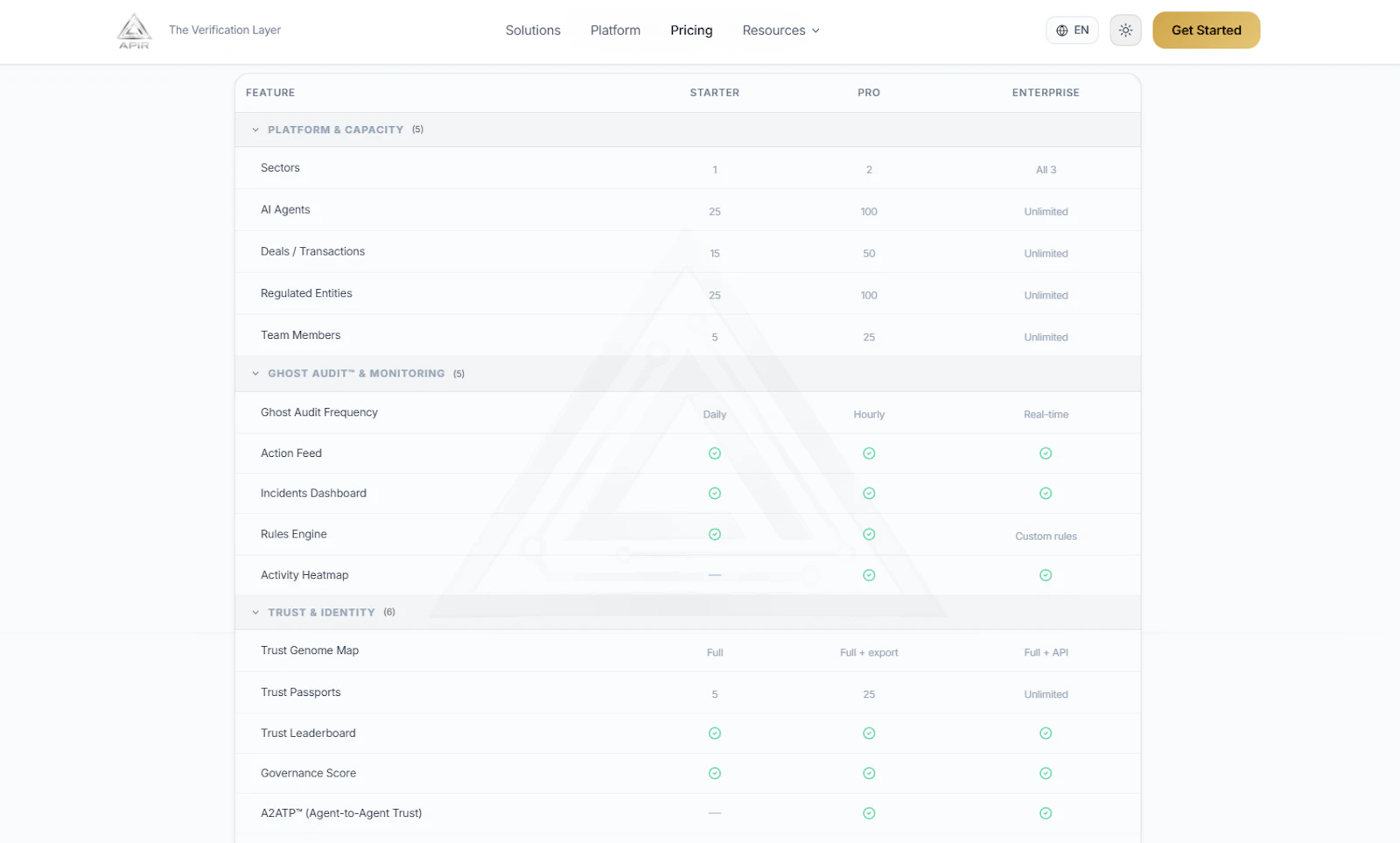Click the 'Hourly' audit frequency cell
This screenshot has width=1400, height=843.
pos(869,415)
